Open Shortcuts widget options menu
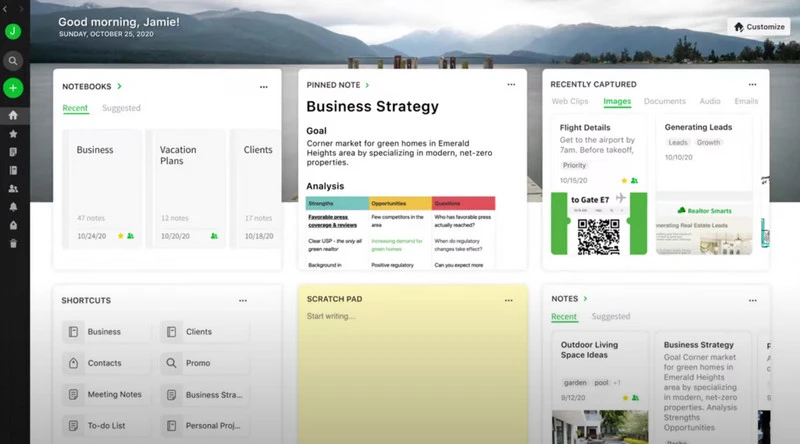 click(242, 301)
